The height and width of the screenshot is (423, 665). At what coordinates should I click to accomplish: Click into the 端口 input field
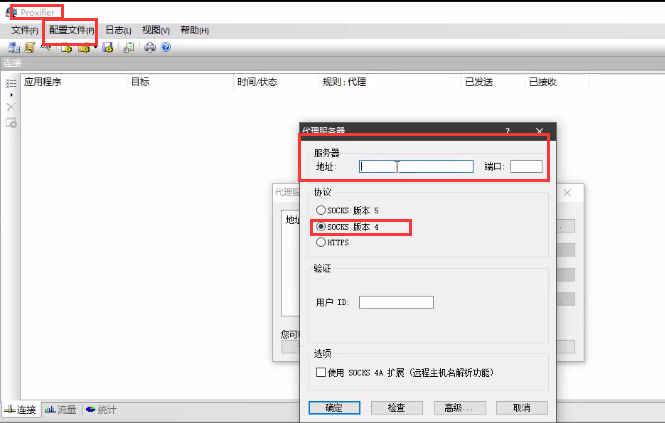point(526,167)
